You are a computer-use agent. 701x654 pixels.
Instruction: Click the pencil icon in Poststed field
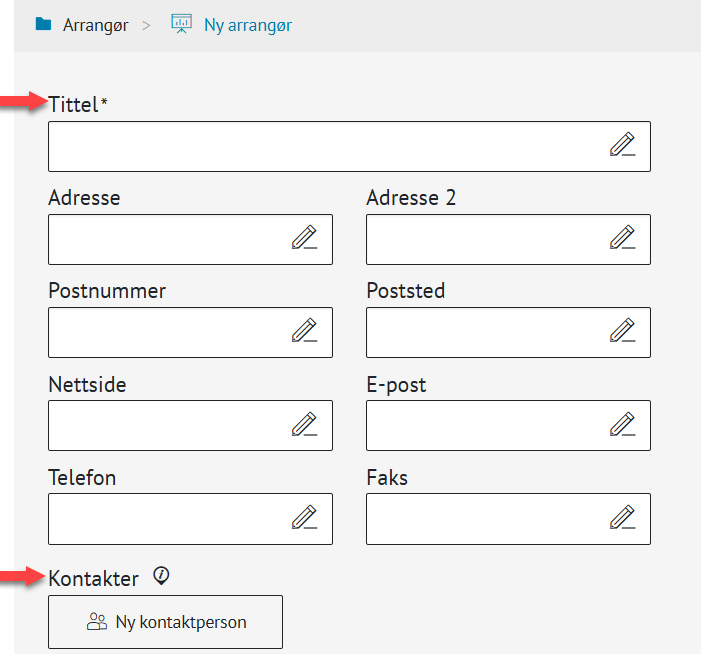(622, 332)
